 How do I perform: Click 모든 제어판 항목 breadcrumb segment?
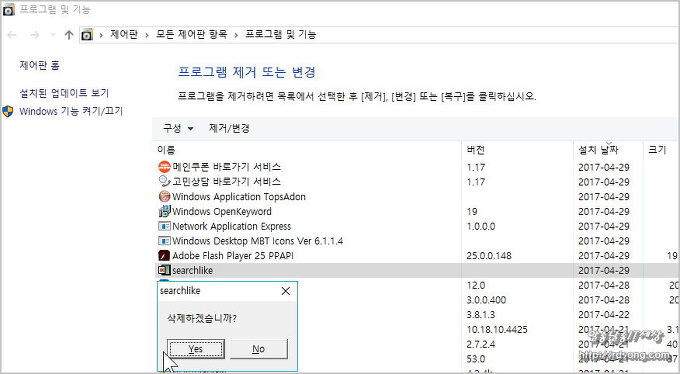191,34
